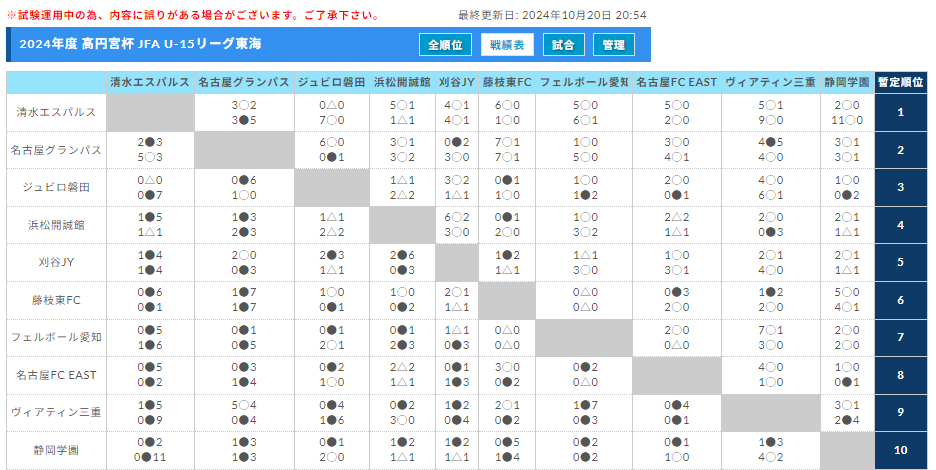Click the red 試験運用中 notice text
Image resolution: width=936 pixels, height=470 pixels.
tap(193, 15)
